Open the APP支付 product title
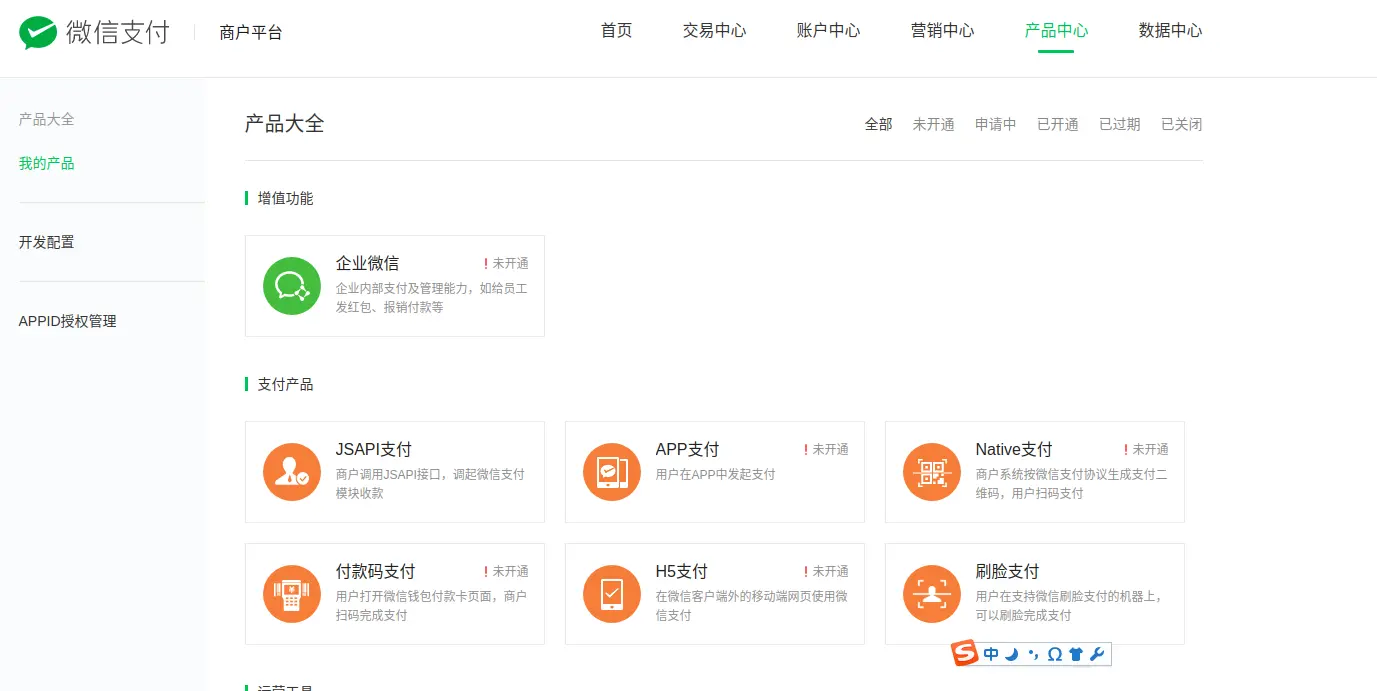 [x=687, y=450]
